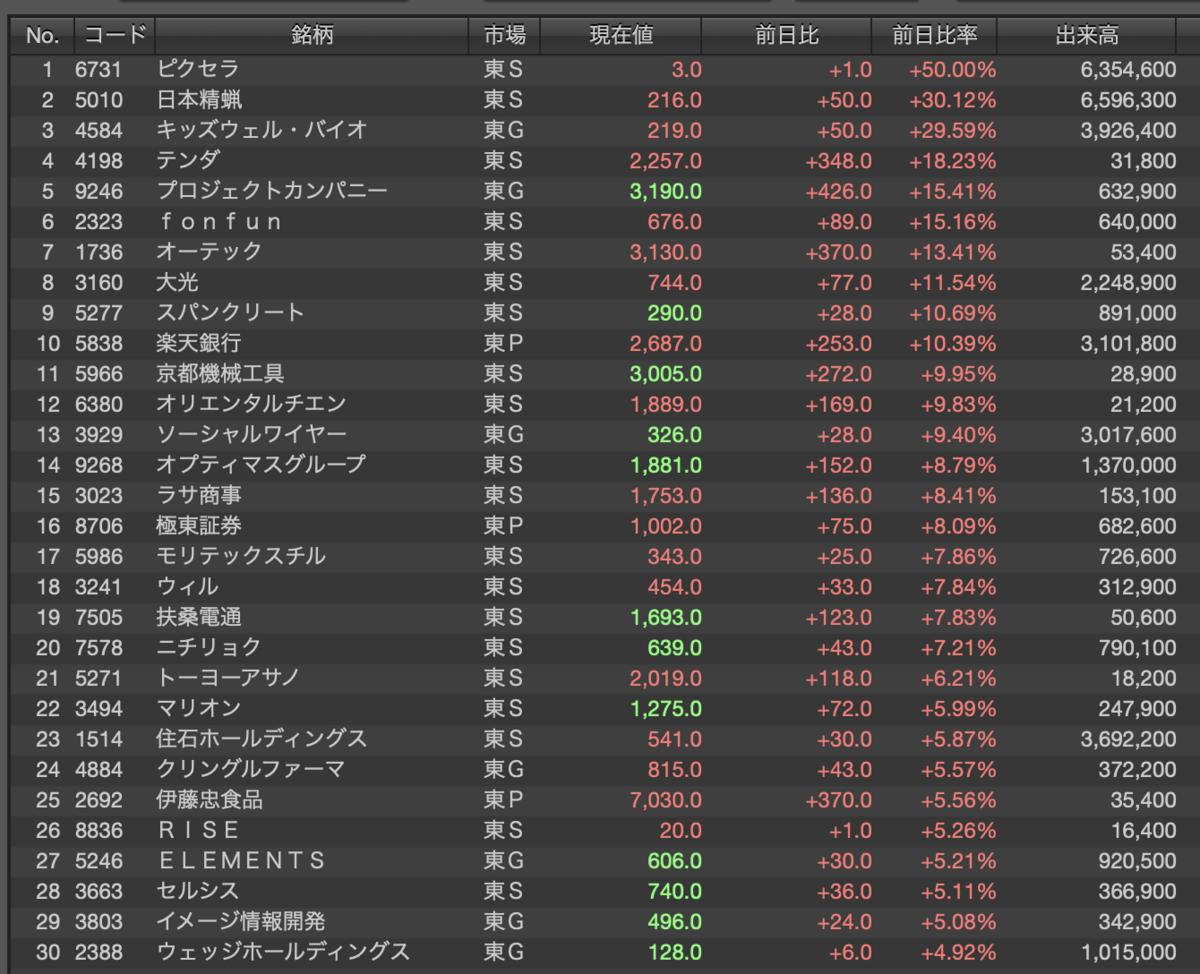Click the 東P market cell for 楽天銀行
The height and width of the screenshot is (974, 1200).
[503, 343]
